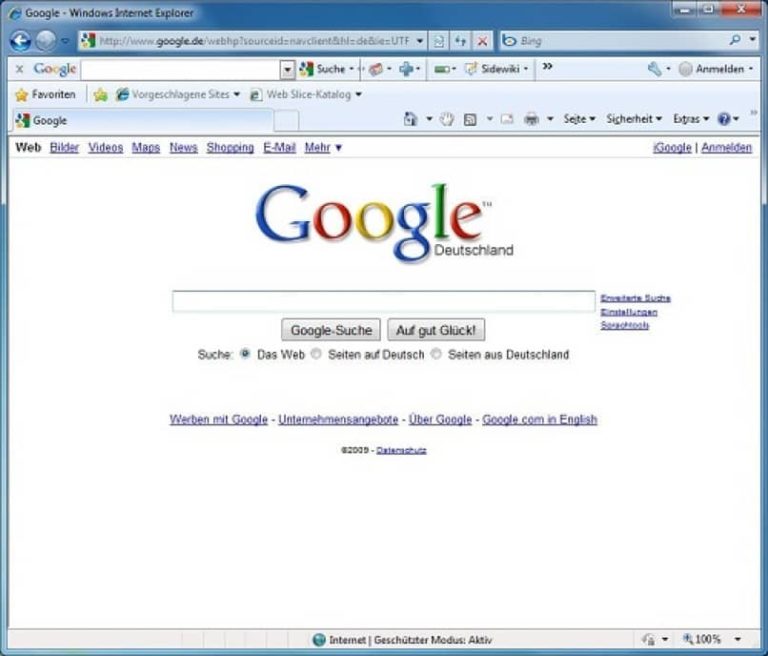Screen dimensions: 768x656
Task: Click into the Google Toolbar search field
Action: tap(181, 70)
